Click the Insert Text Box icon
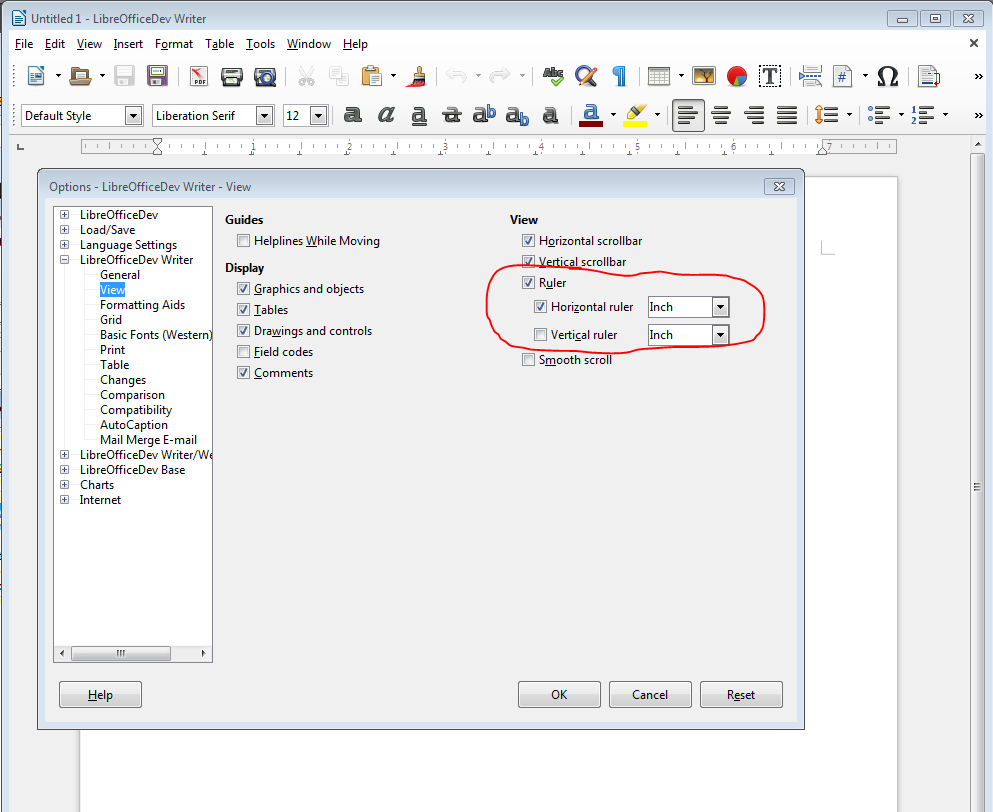Screen dimensions: 993x812 pos(769,76)
